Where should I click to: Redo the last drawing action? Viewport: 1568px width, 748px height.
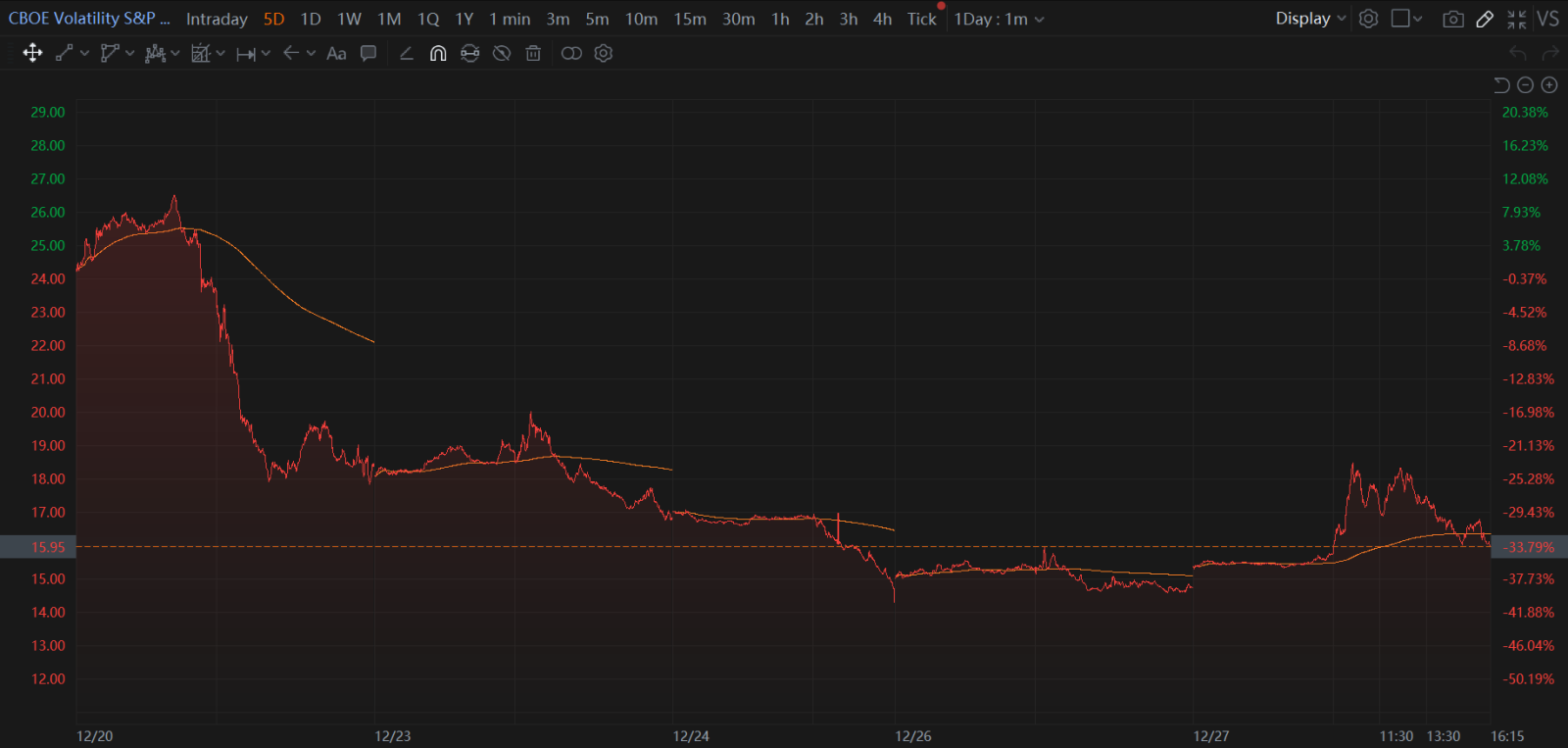click(x=1550, y=53)
